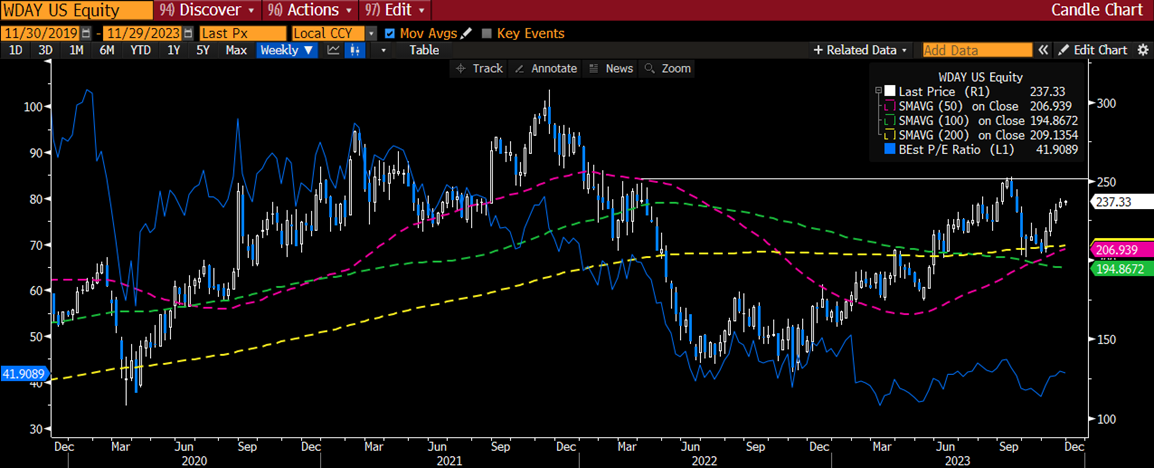Image resolution: width=1154 pixels, height=468 pixels.
Task: Expand the Related Data dropdown
Action: 859,50
